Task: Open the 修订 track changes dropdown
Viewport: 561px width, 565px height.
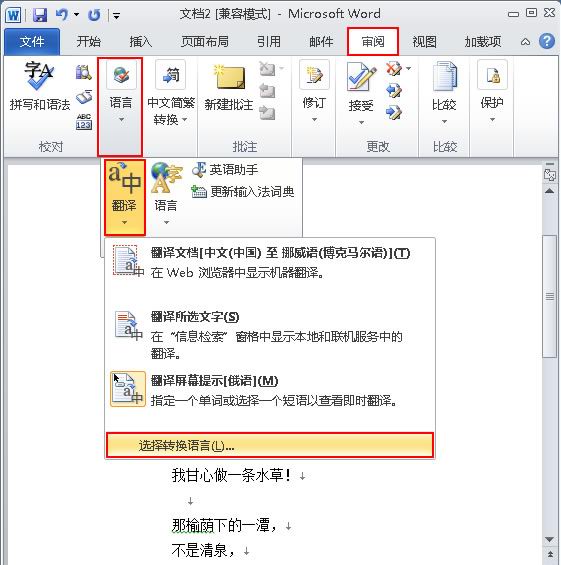Action: coord(314,92)
